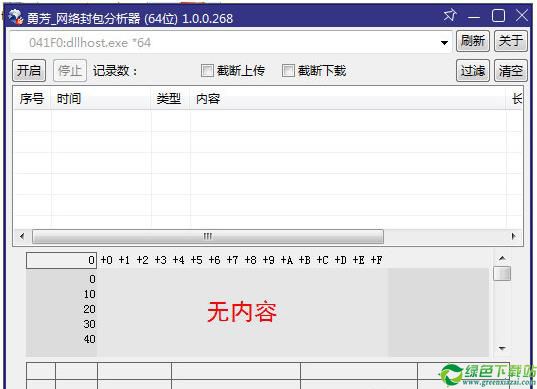The height and width of the screenshot is (389, 537).
Task: Minimize the packet analyzer window
Action: 474,16
